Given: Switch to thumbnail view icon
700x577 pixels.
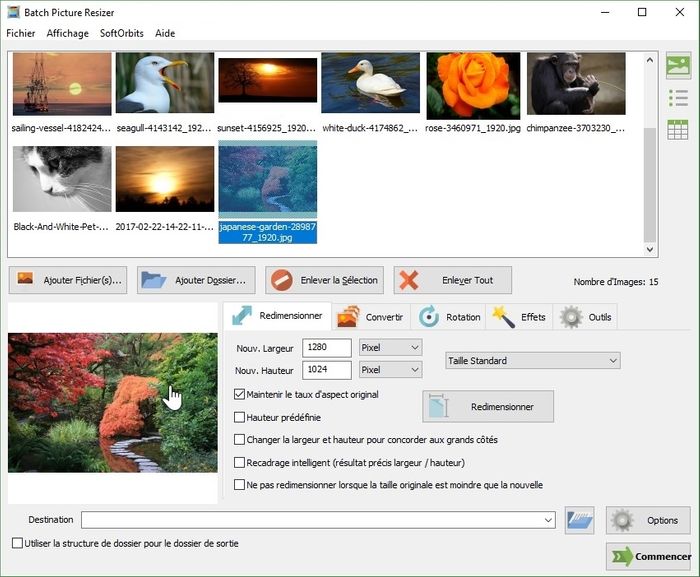Looking at the screenshot, I should [x=678, y=67].
